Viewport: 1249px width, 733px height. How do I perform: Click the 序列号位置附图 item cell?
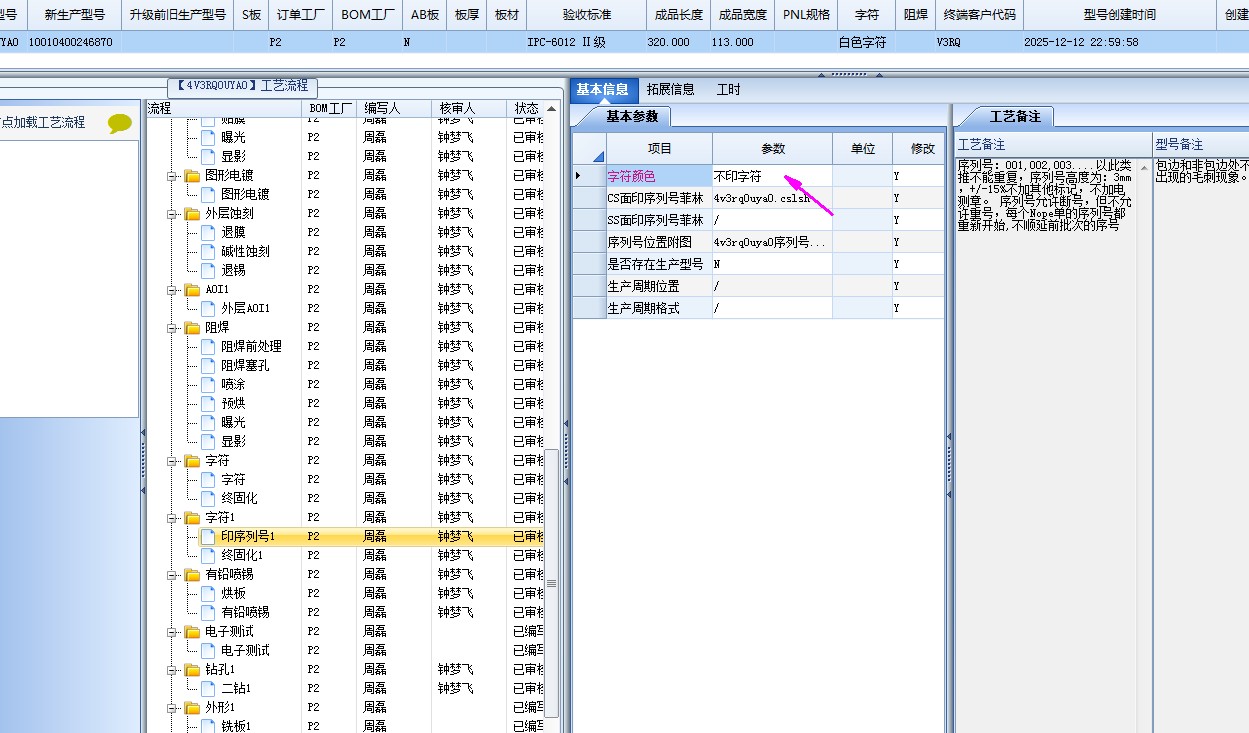[658, 242]
